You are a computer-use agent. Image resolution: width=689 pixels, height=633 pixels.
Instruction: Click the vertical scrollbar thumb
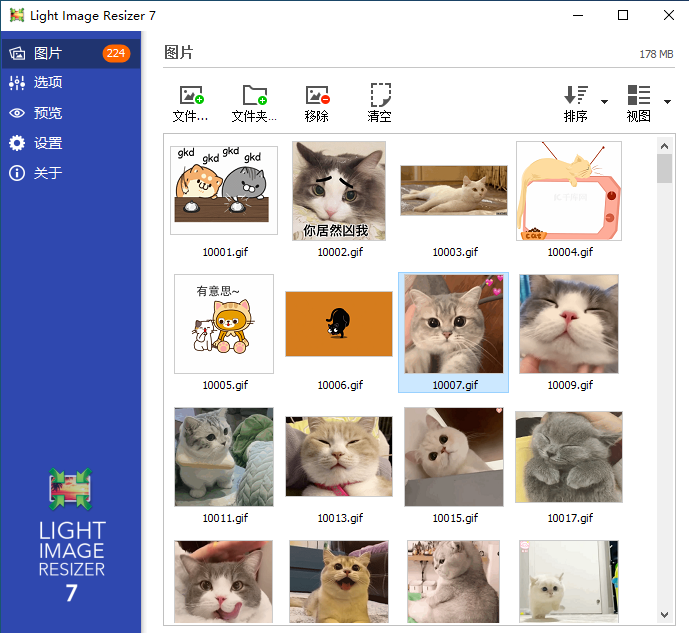point(664,169)
